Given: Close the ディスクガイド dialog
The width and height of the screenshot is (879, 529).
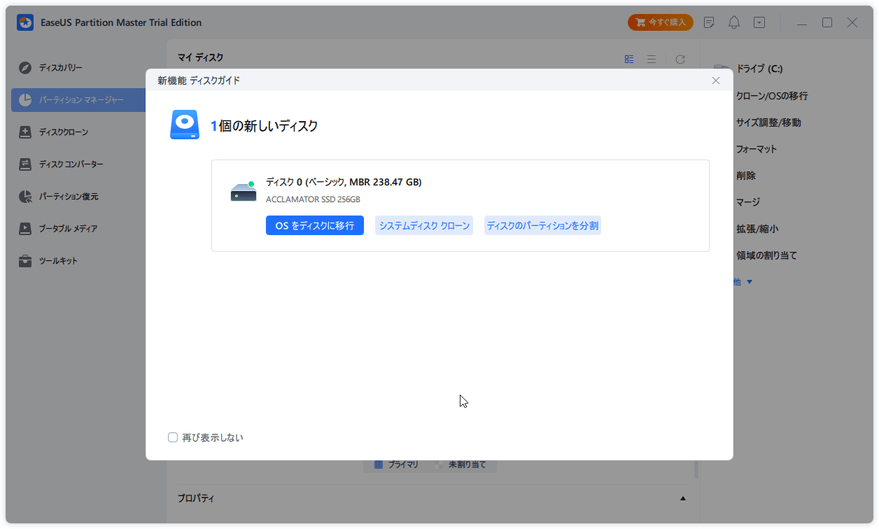Looking at the screenshot, I should click(x=716, y=81).
